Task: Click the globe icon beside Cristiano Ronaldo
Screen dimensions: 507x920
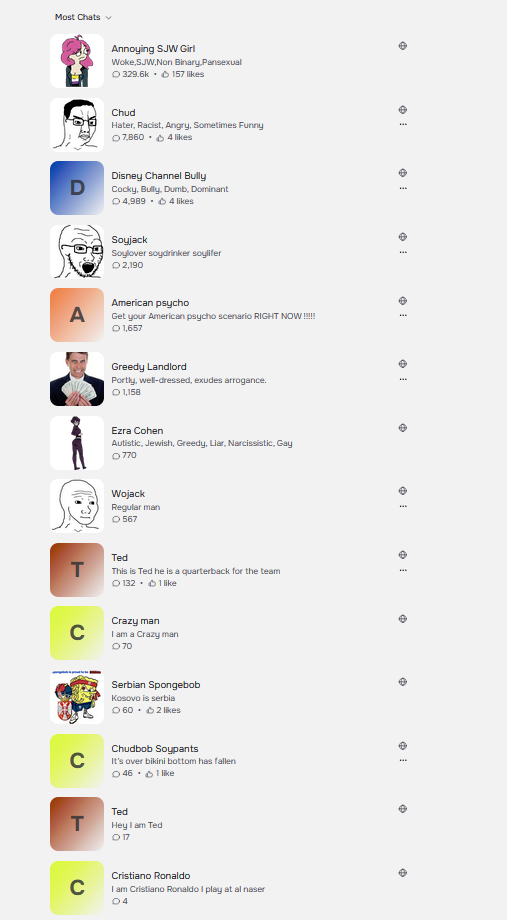Action: coord(403,873)
